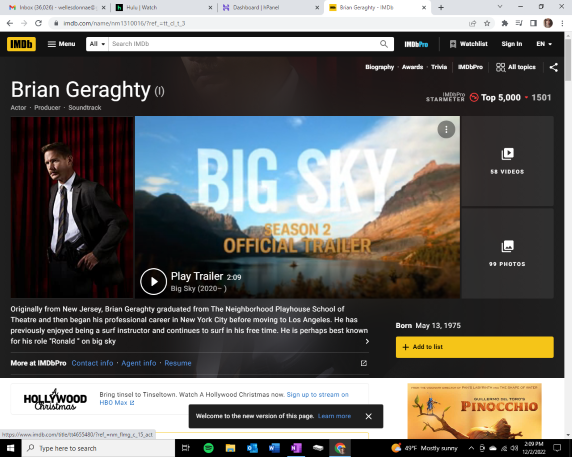Click the Learn more link in the notification
Screen dimensions: 572x457
[x=334, y=416]
